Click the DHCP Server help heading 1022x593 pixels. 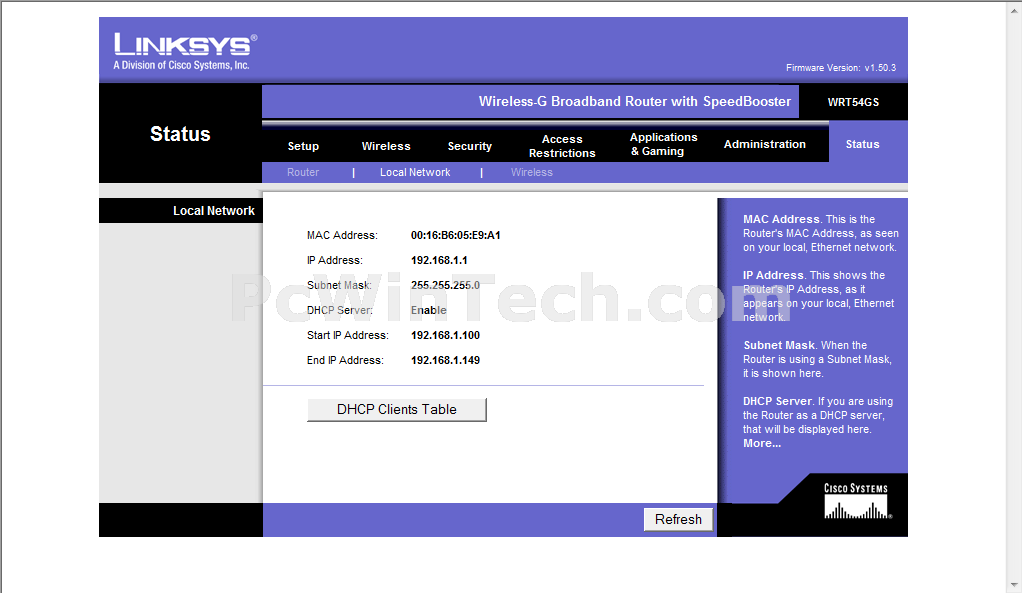point(778,401)
